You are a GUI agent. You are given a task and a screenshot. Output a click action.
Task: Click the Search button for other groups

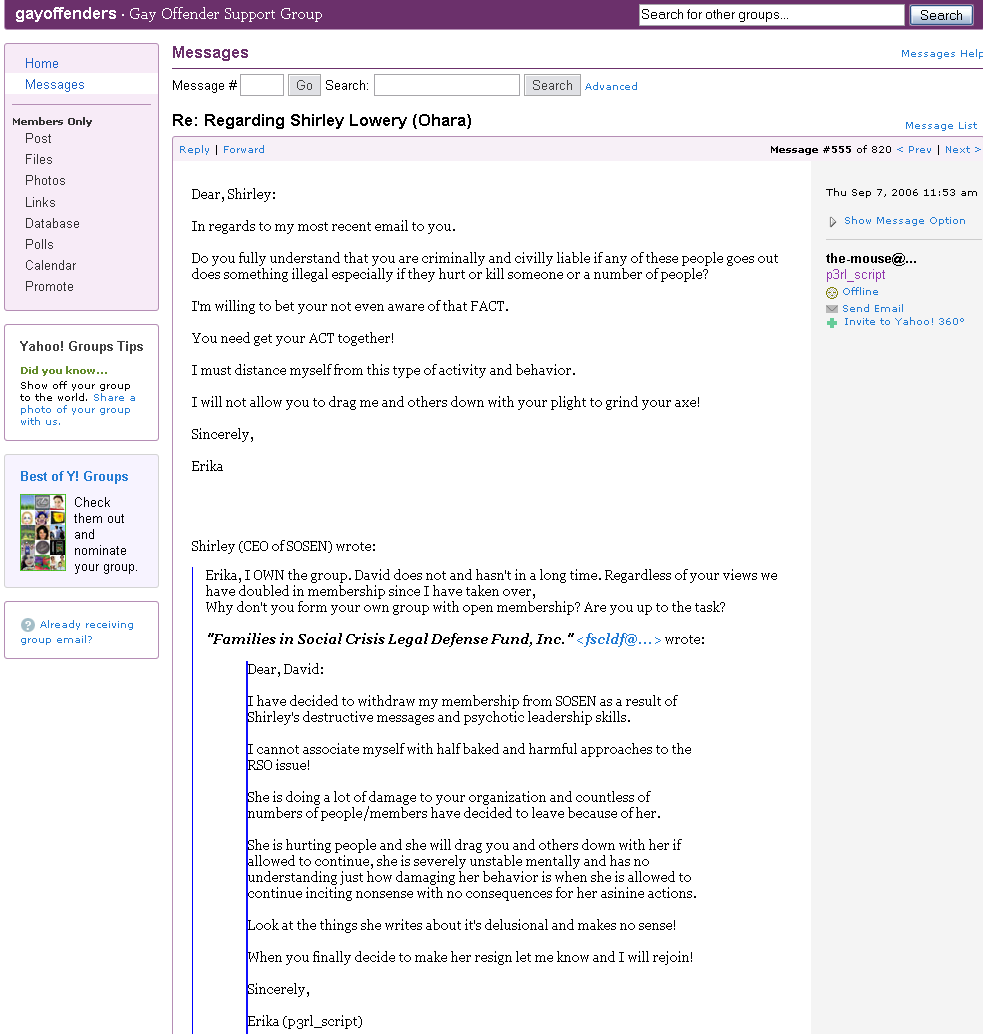coord(941,15)
